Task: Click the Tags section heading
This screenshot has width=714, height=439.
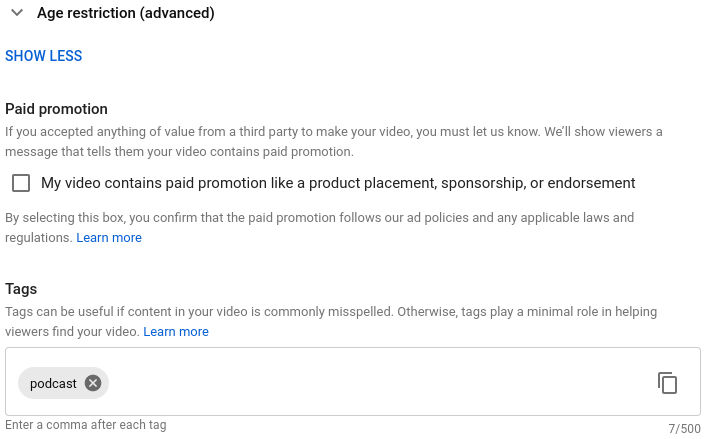Action: coord(21,289)
